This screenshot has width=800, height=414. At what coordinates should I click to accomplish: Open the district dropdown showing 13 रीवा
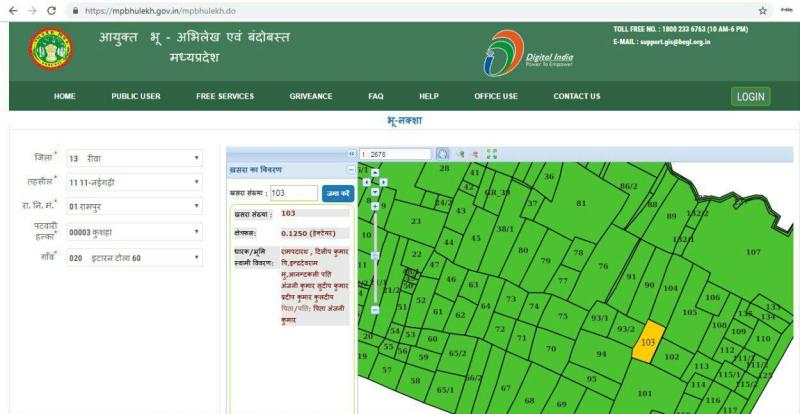pos(134,158)
